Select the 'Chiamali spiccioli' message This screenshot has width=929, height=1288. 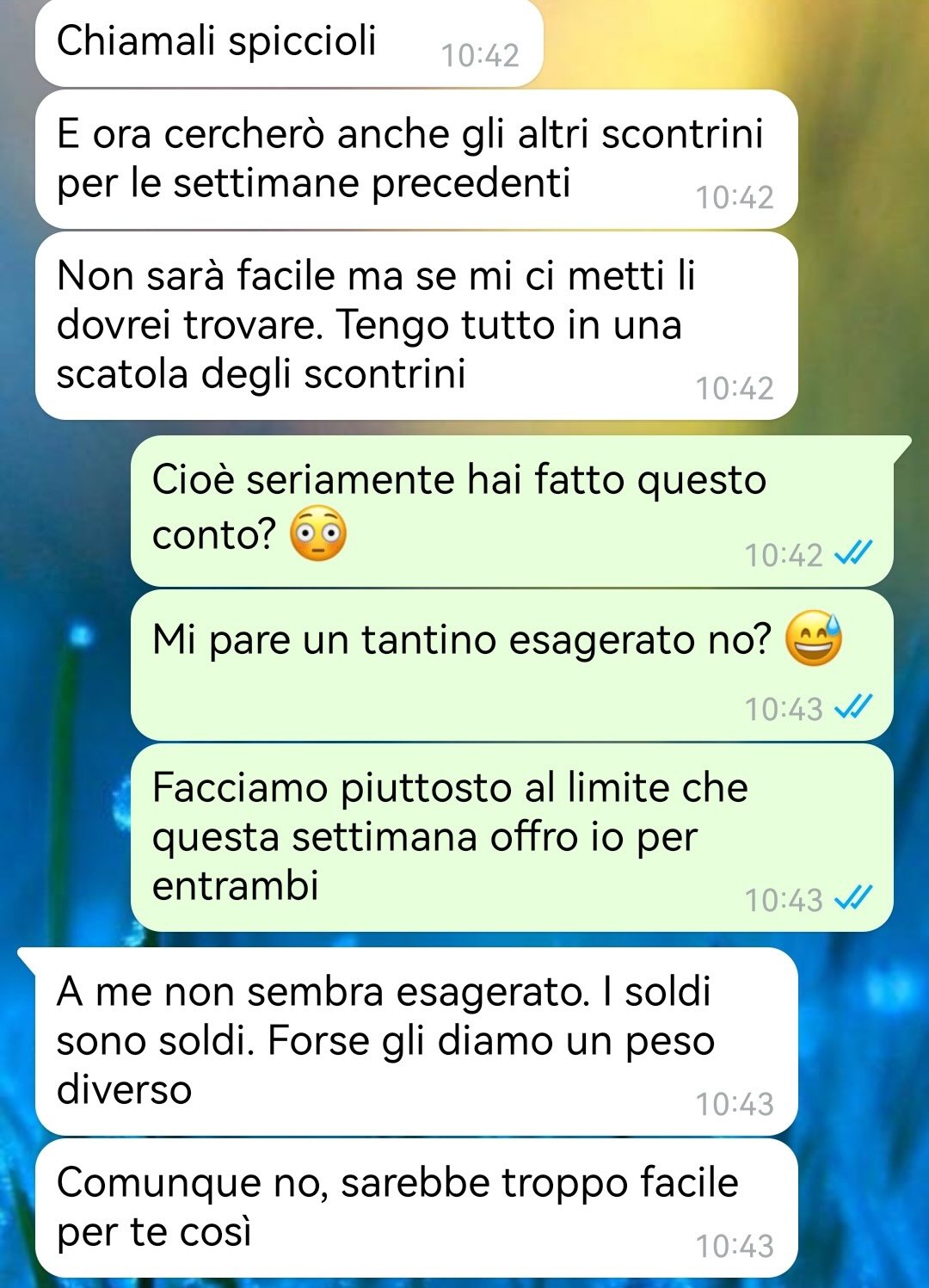click(x=289, y=42)
